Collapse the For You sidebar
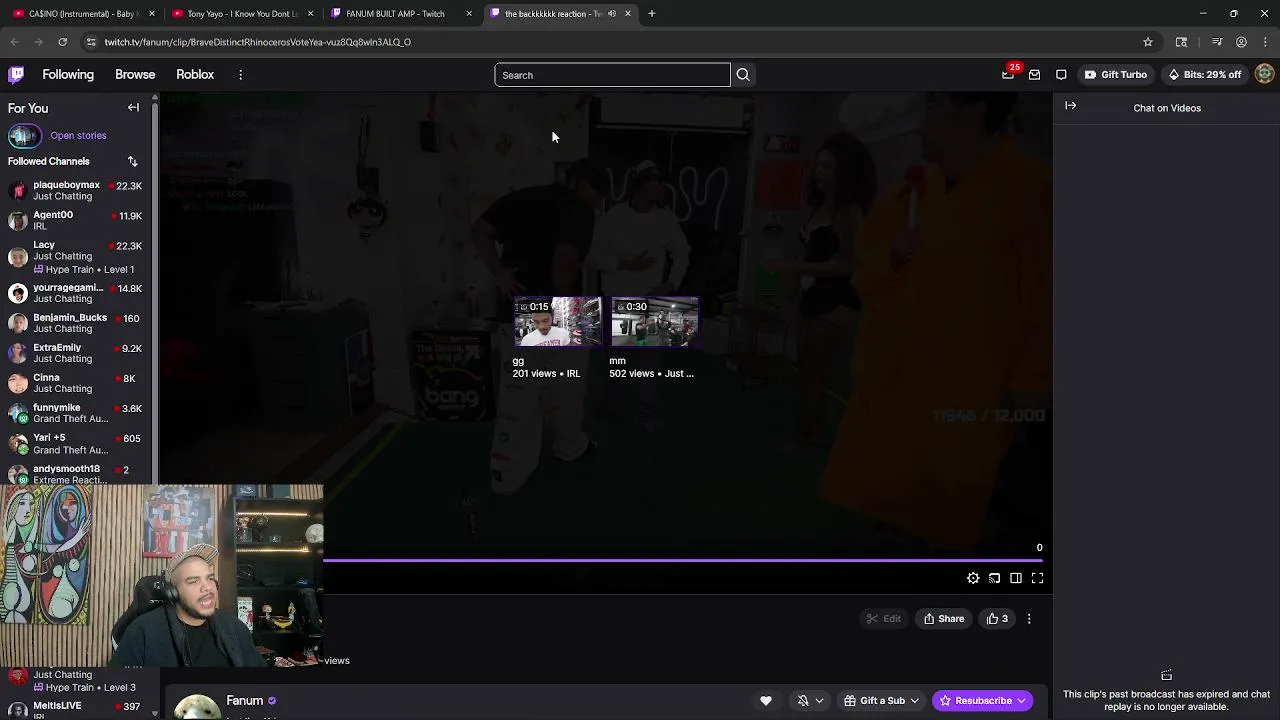The width and height of the screenshot is (1280, 720). (133, 107)
